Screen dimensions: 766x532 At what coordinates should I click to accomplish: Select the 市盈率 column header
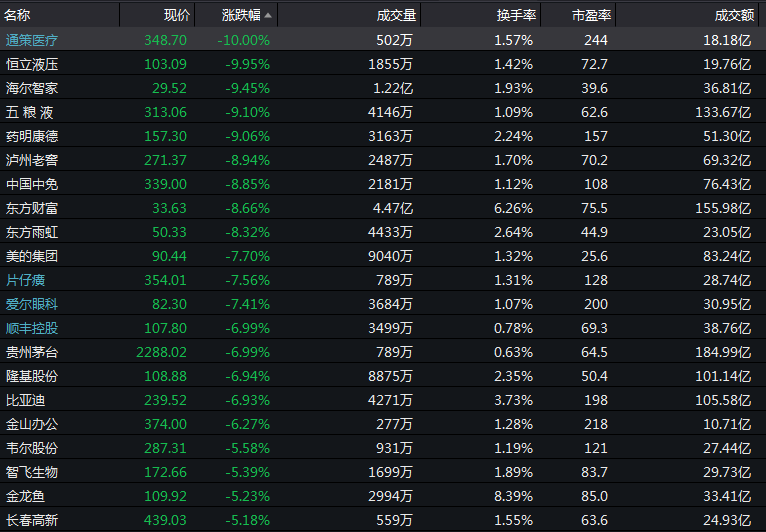point(590,16)
